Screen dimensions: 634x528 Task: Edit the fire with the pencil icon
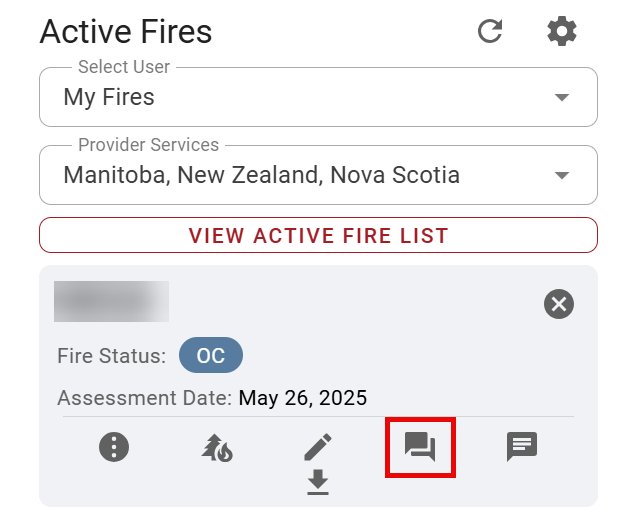pyautogui.click(x=318, y=446)
